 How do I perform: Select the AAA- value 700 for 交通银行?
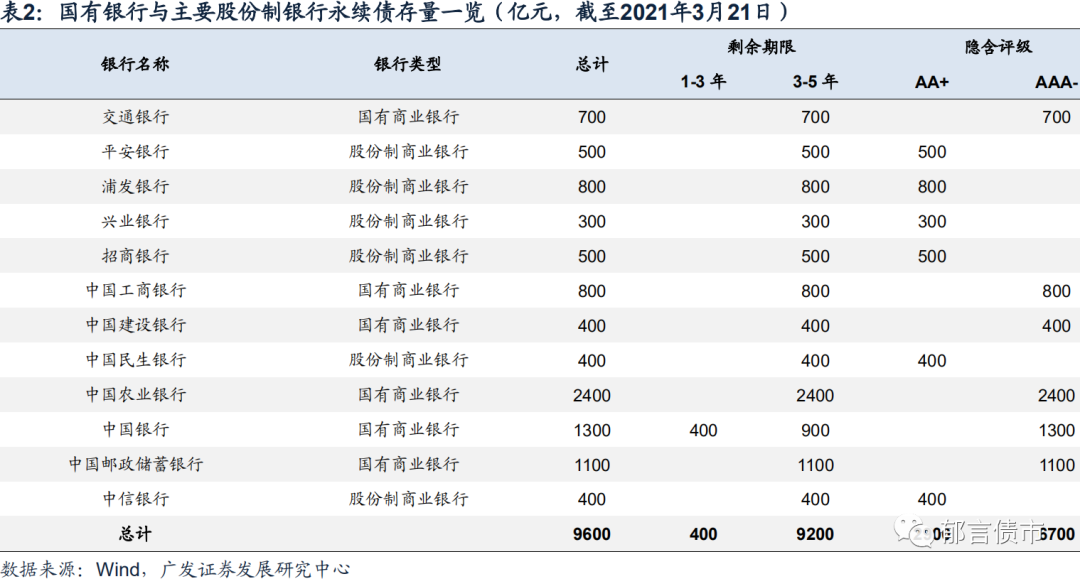pos(1057,117)
